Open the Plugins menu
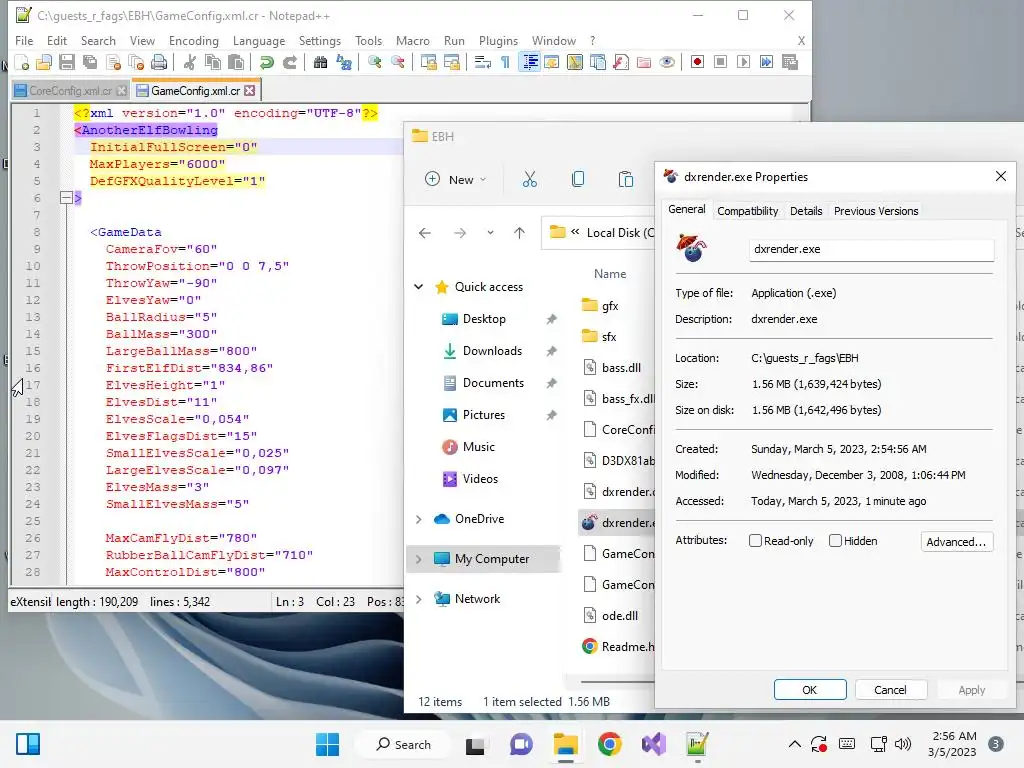The image size is (1024, 768). [x=498, y=40]
